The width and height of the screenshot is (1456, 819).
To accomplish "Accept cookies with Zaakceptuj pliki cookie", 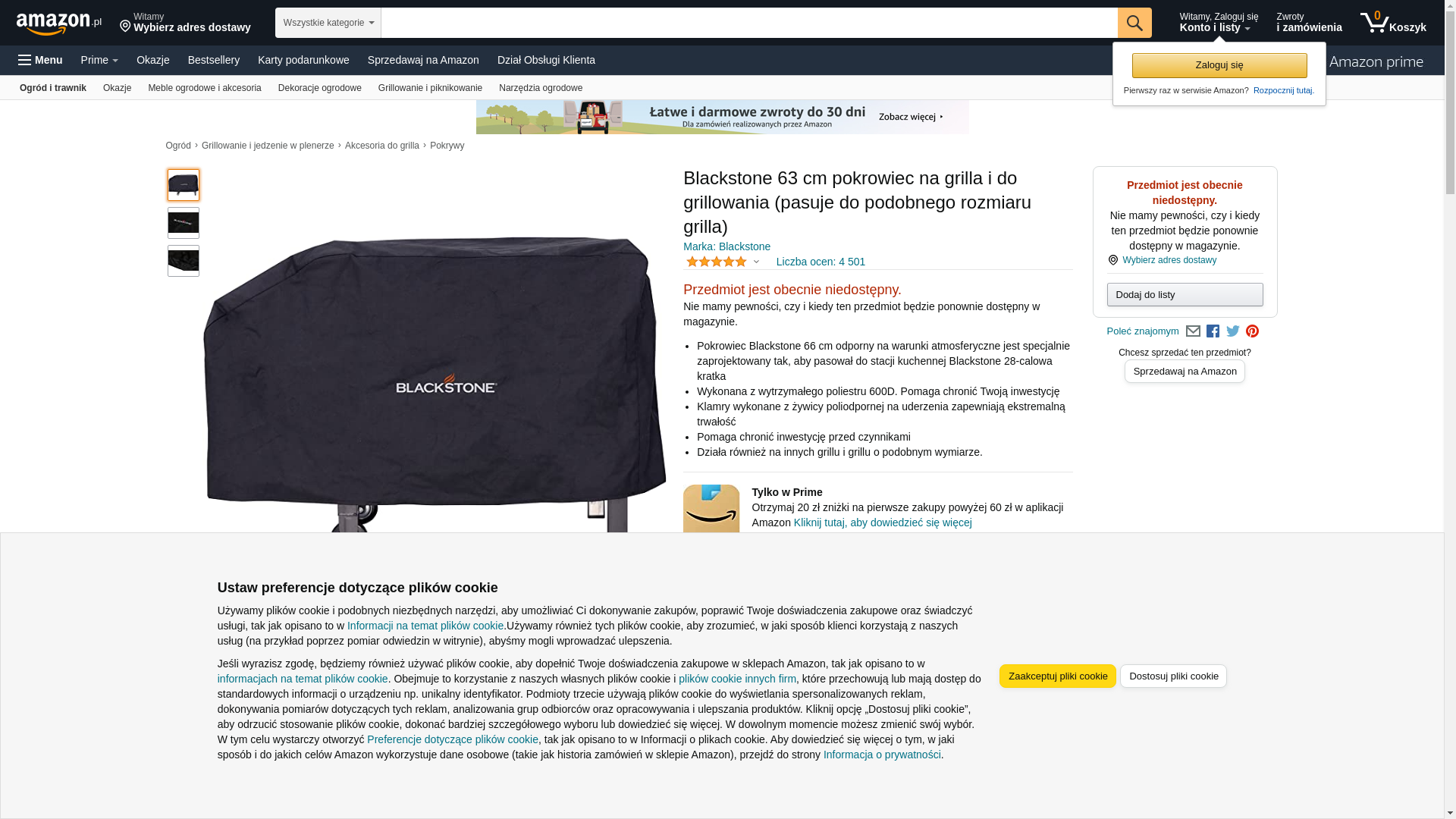I will (x=1058, y=676).
